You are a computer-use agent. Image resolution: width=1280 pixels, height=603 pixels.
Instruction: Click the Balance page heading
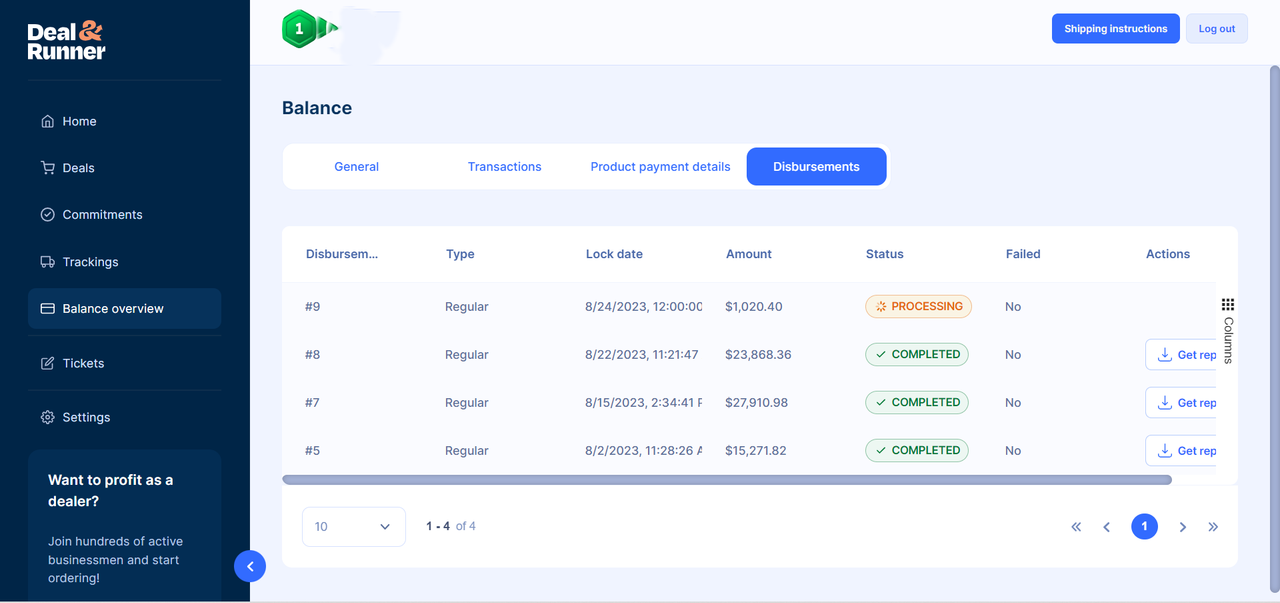click(317, 108)
